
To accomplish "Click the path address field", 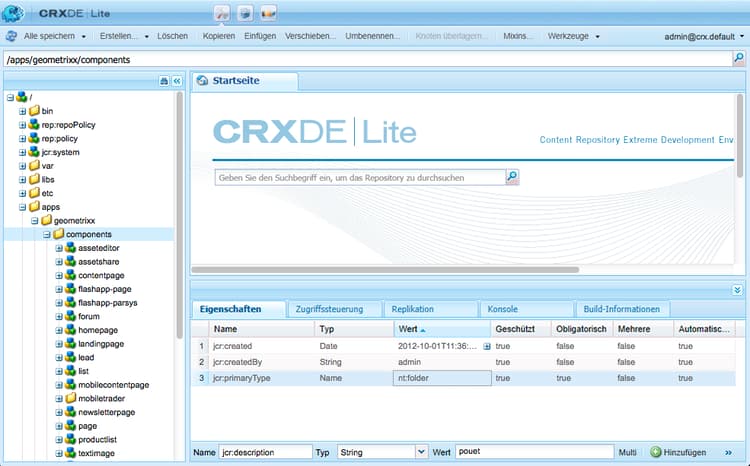I will tap(368, 59).
